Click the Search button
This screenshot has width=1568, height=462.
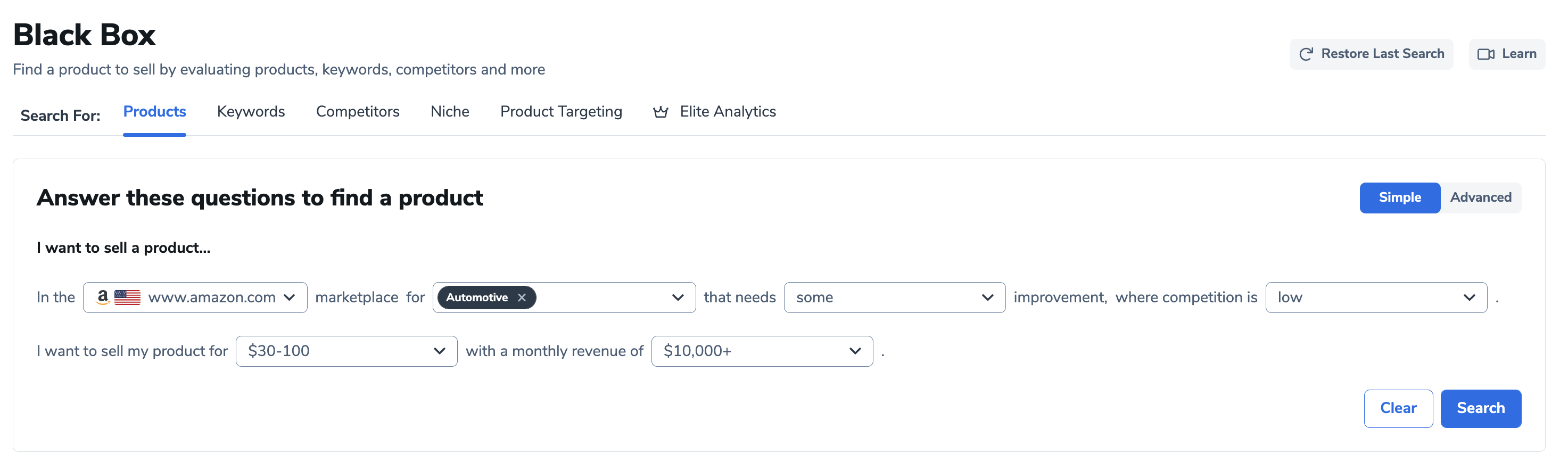[1480, 408]
